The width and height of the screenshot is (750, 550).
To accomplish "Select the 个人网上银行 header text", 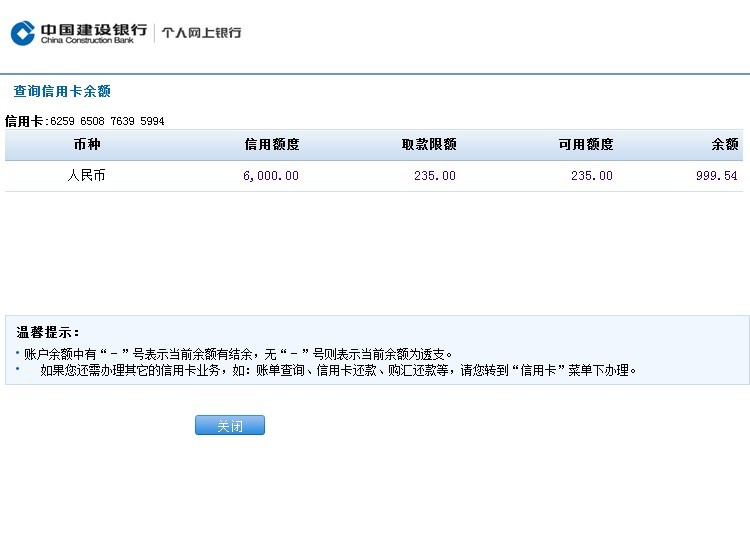I will pos(201,33).
